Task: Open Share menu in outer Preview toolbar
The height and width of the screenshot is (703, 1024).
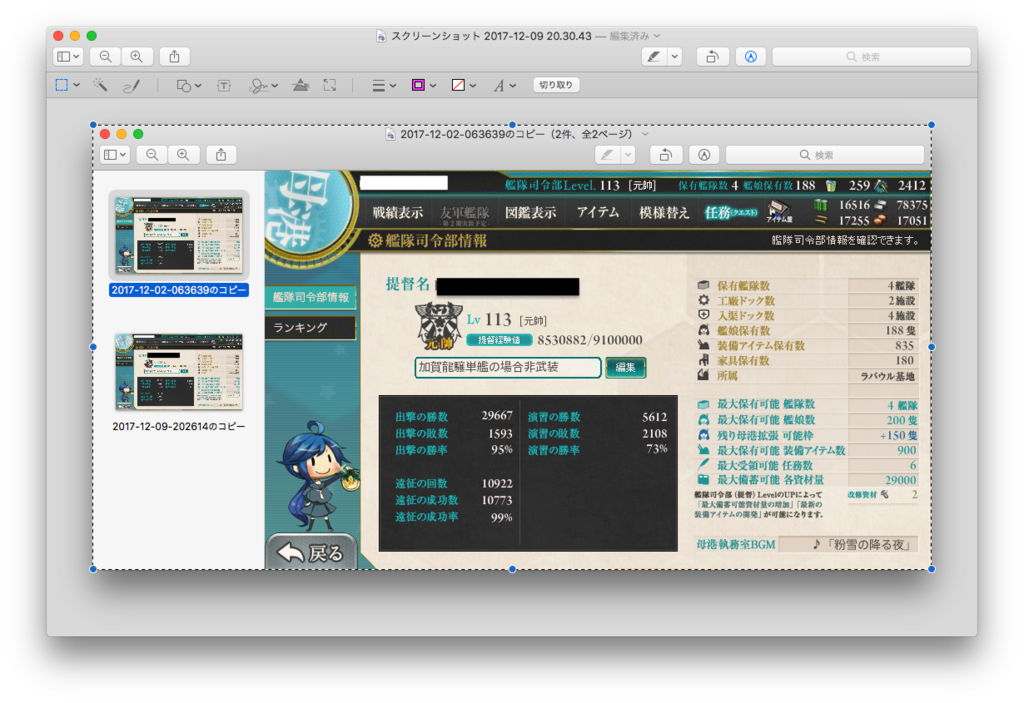Action: (x=174, y=57)
